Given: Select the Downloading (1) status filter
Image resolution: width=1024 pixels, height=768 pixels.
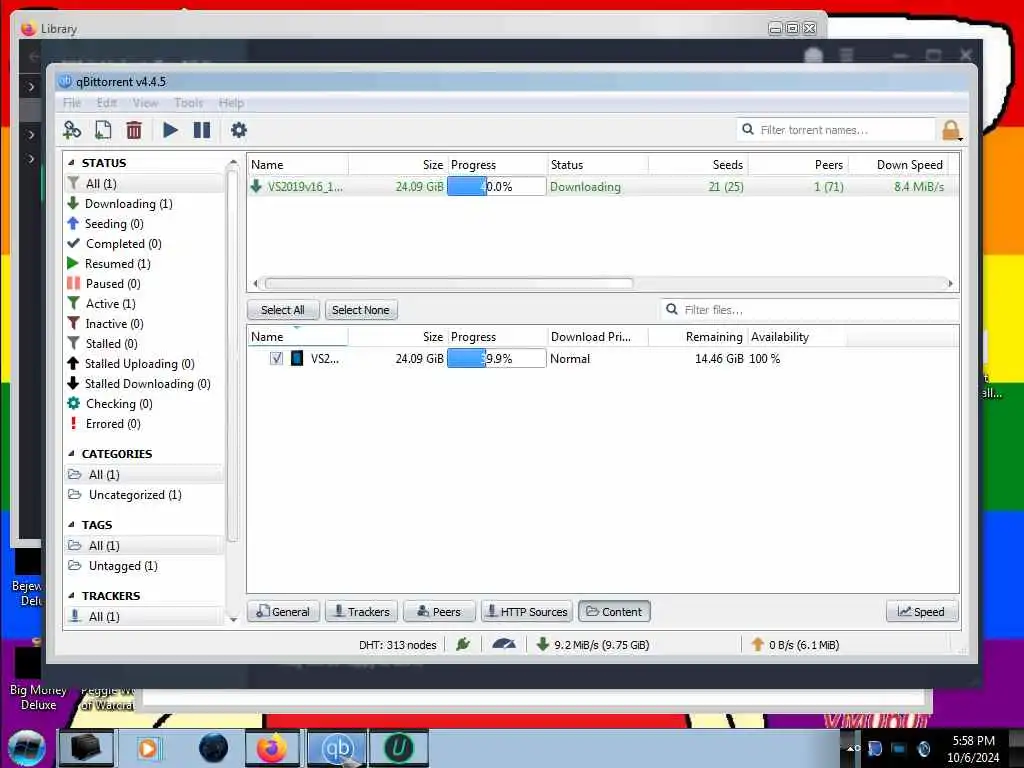Looking at the screenshot, I should tap(129, 204).
